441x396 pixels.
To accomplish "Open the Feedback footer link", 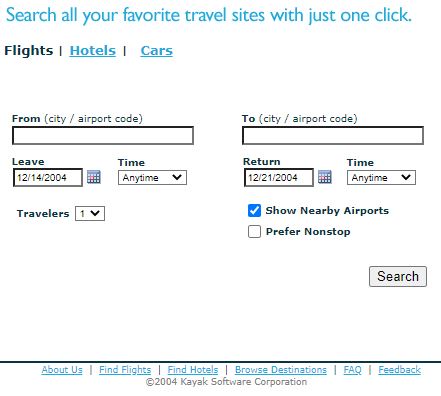I will (x=399, y=370).
